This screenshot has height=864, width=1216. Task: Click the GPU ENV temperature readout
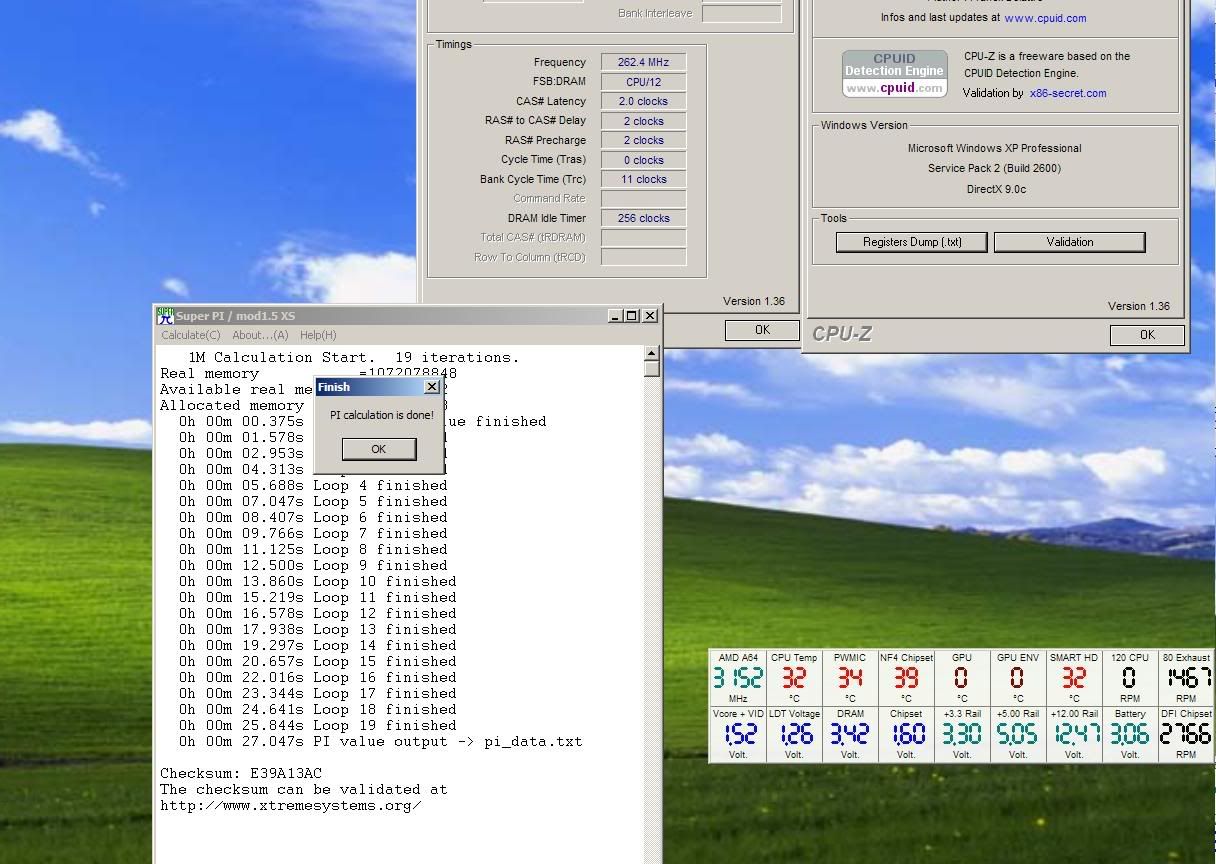(x=1018, y=678)
